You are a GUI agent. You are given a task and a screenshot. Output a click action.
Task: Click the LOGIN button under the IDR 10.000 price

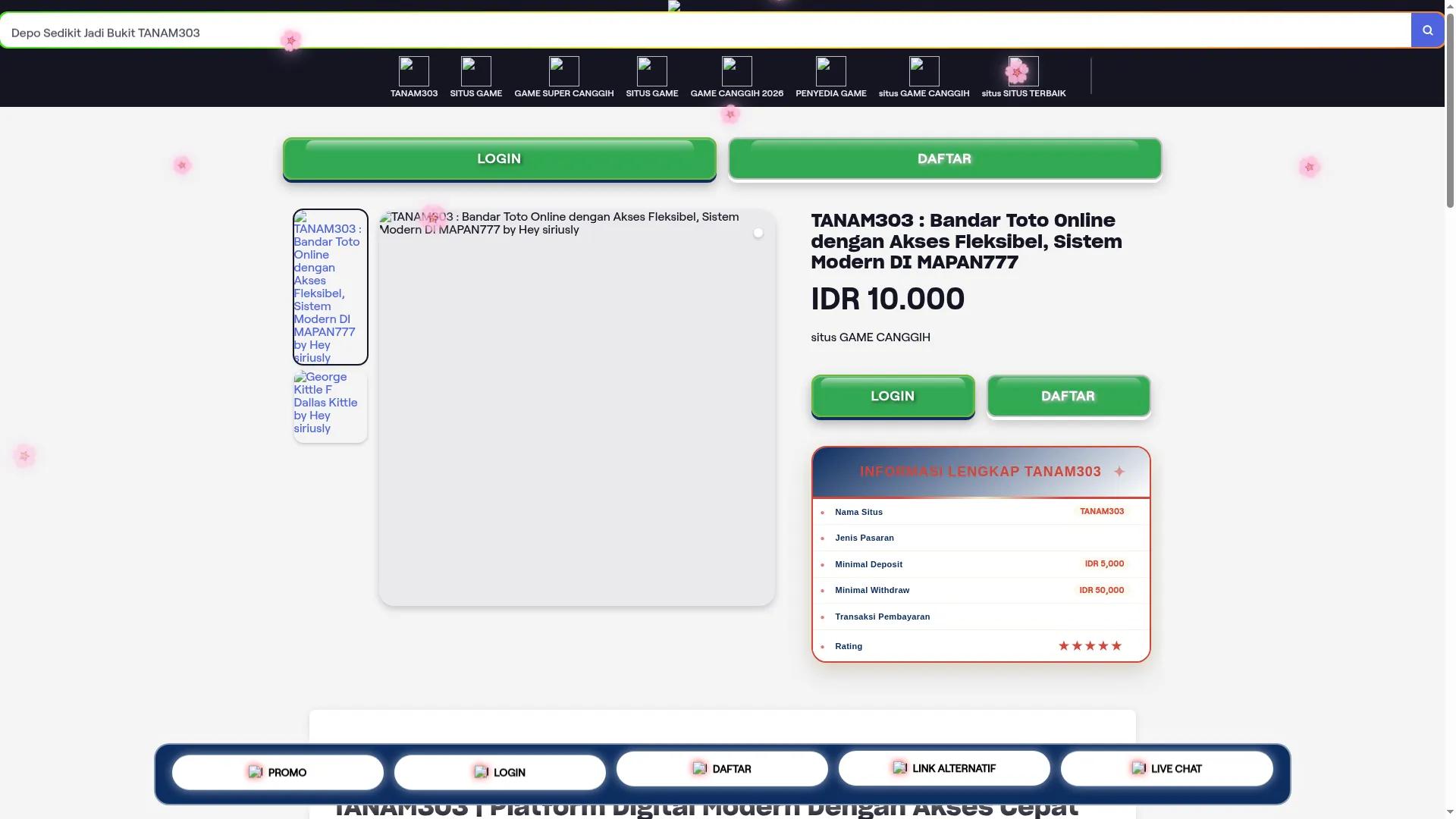coord(893,397)
